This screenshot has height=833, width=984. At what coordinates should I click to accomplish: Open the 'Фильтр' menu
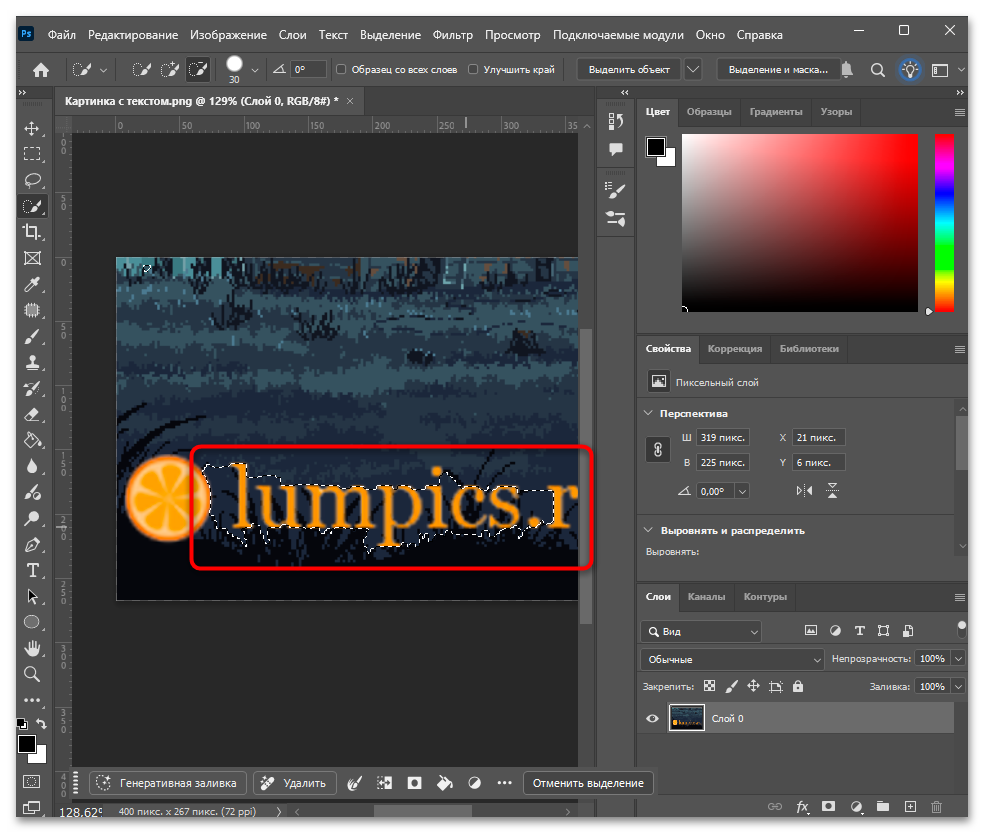point(452,35)
